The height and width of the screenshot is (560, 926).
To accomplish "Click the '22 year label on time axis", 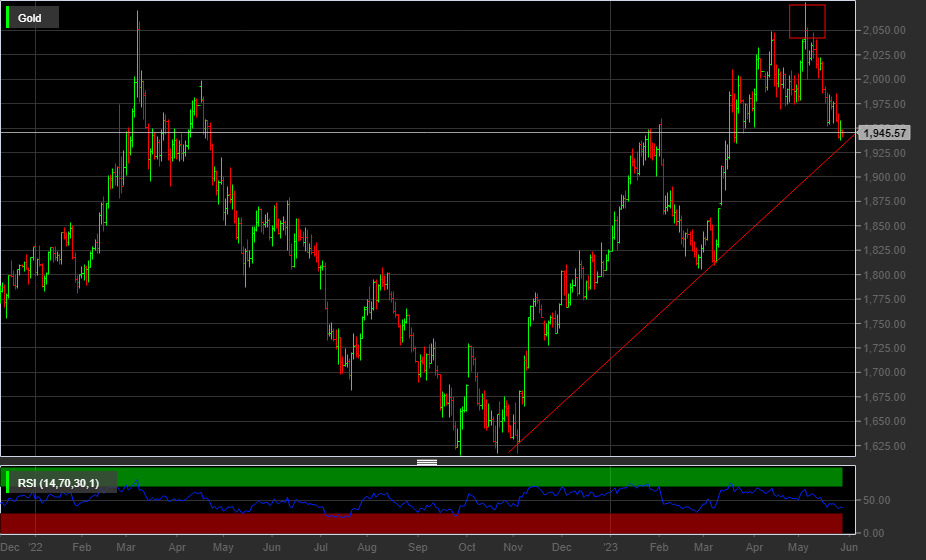I will 36,548.
